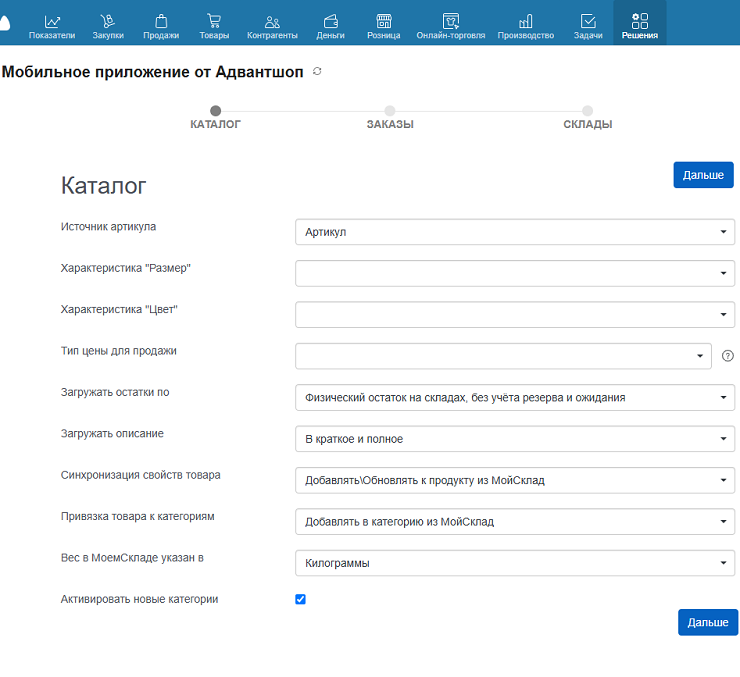Open the Показатели section icon
The image size is (740, 677).
[52, 22]
